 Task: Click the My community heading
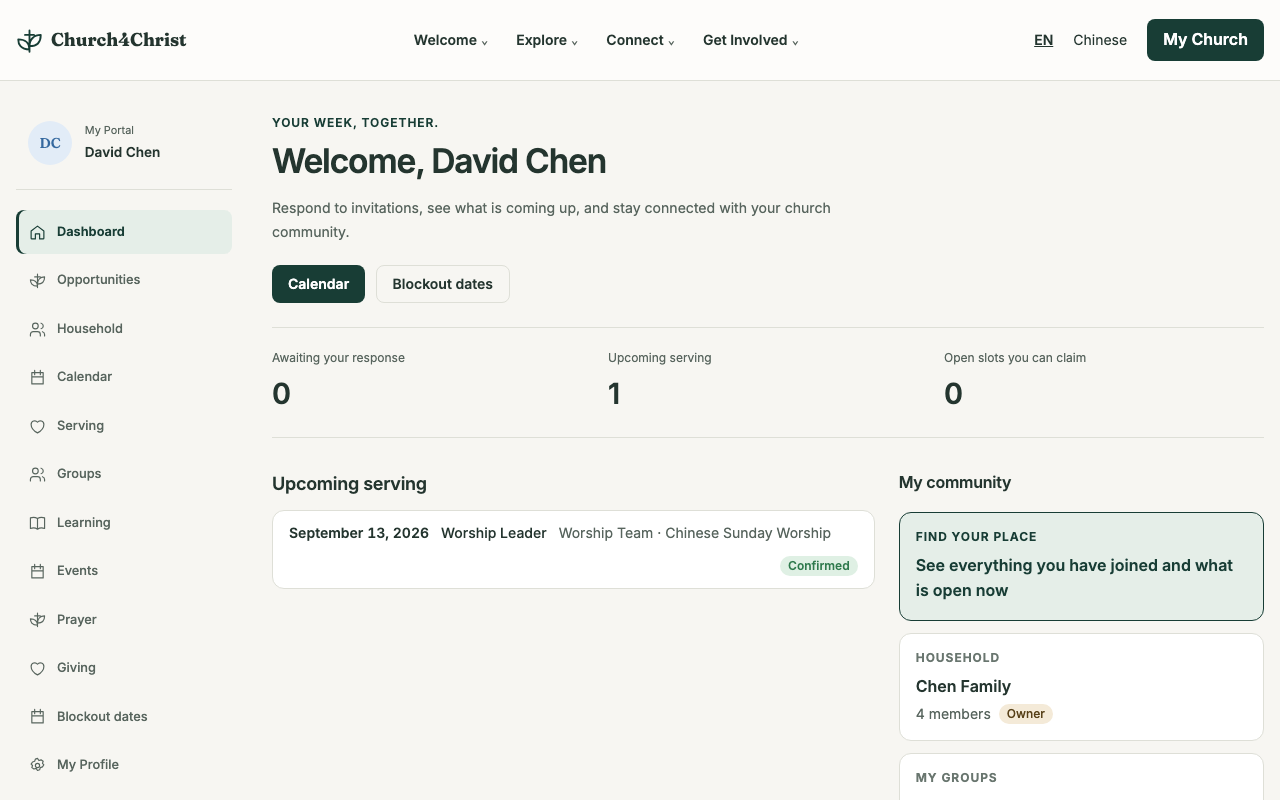(955, 482)
